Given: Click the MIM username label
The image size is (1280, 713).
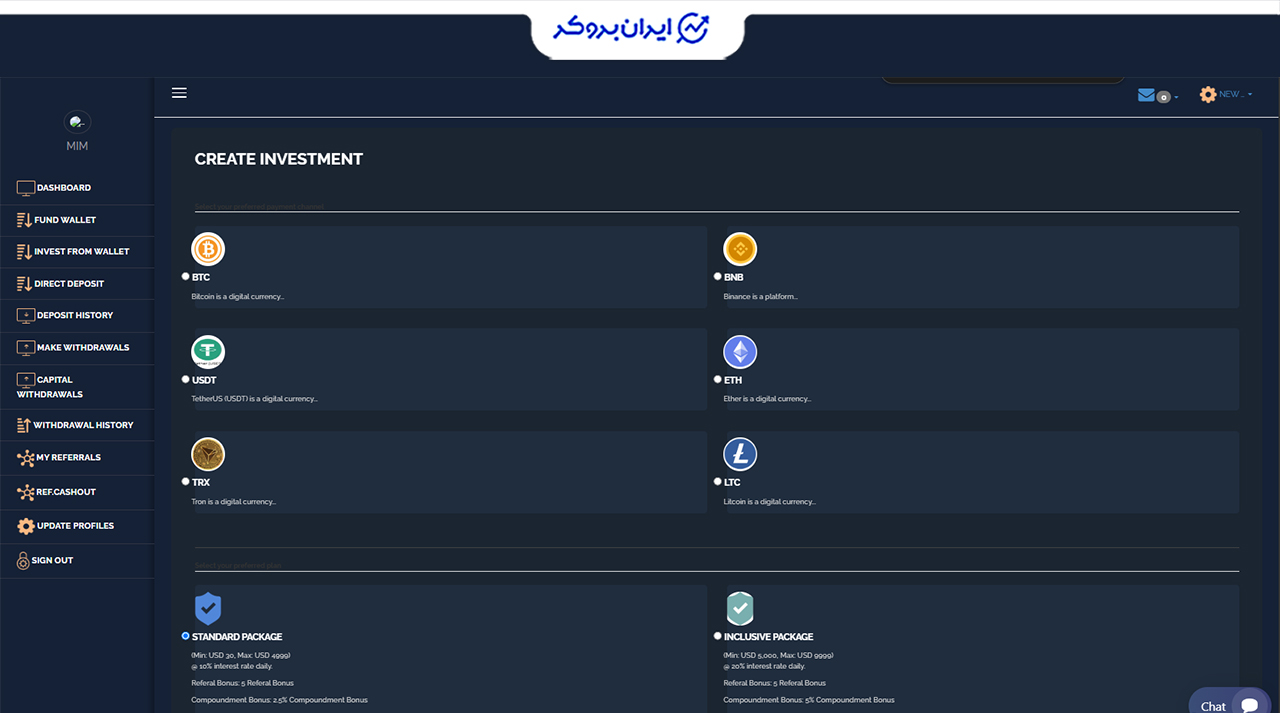Looking at the screenshot, I should point(77,146).
